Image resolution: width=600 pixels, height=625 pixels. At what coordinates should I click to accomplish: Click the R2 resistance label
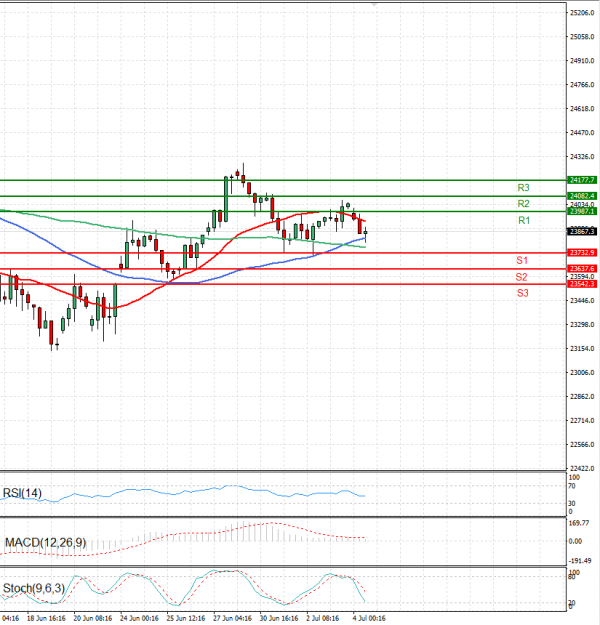click(523, 204)
